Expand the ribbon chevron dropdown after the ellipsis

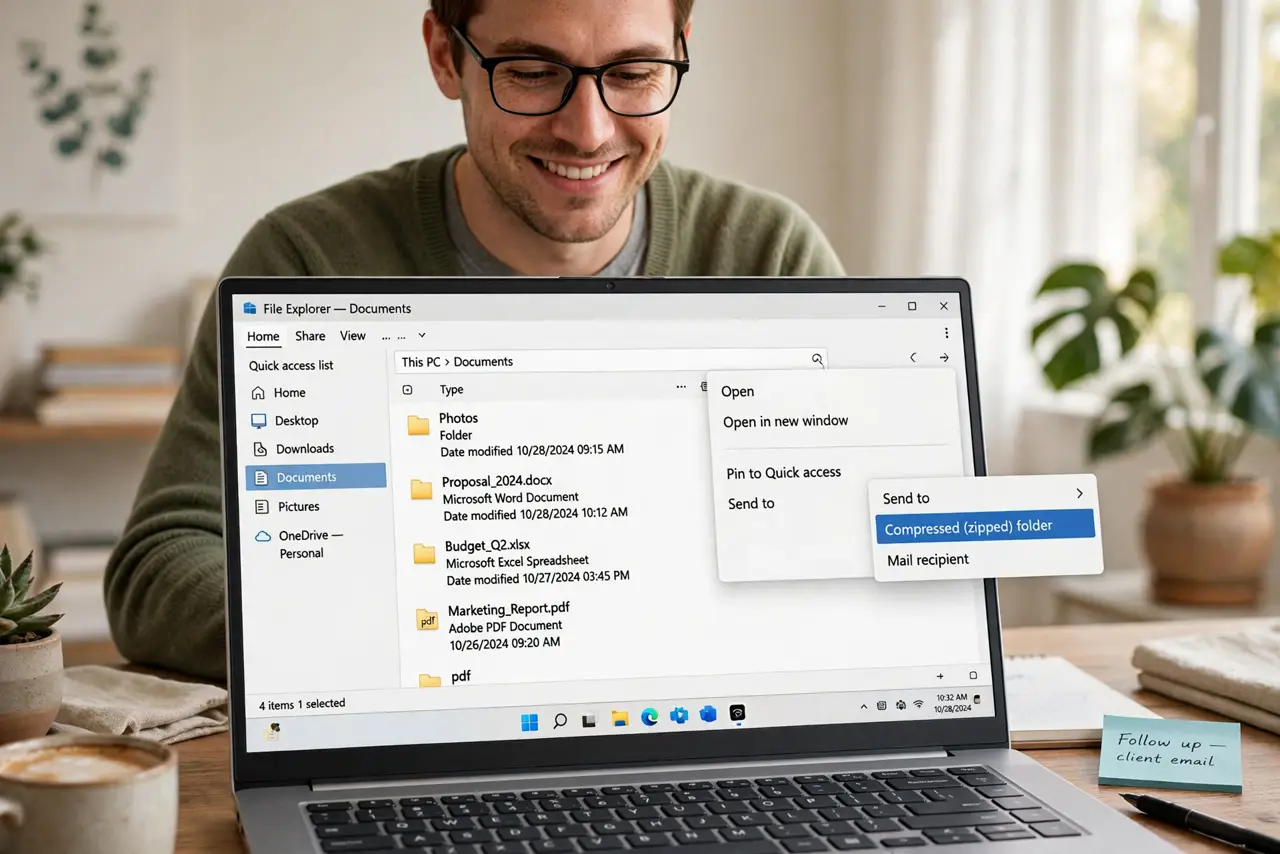(x=421, y=336)
